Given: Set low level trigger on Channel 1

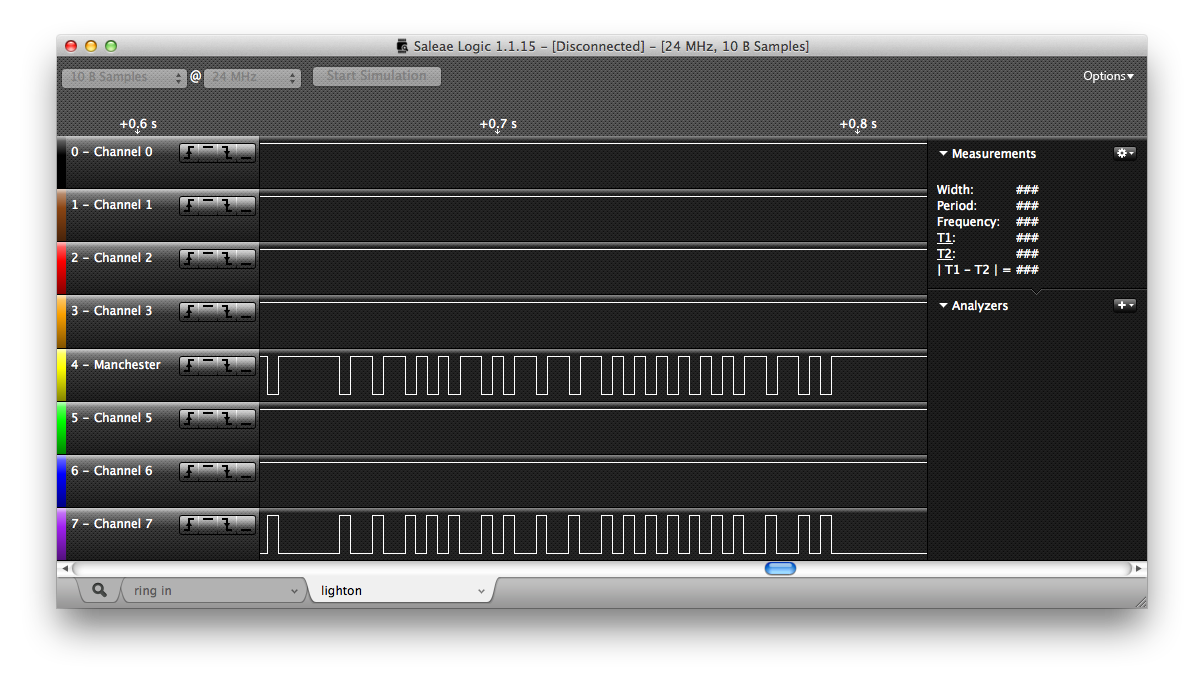Looking at the screenshot, I should 246,205.
